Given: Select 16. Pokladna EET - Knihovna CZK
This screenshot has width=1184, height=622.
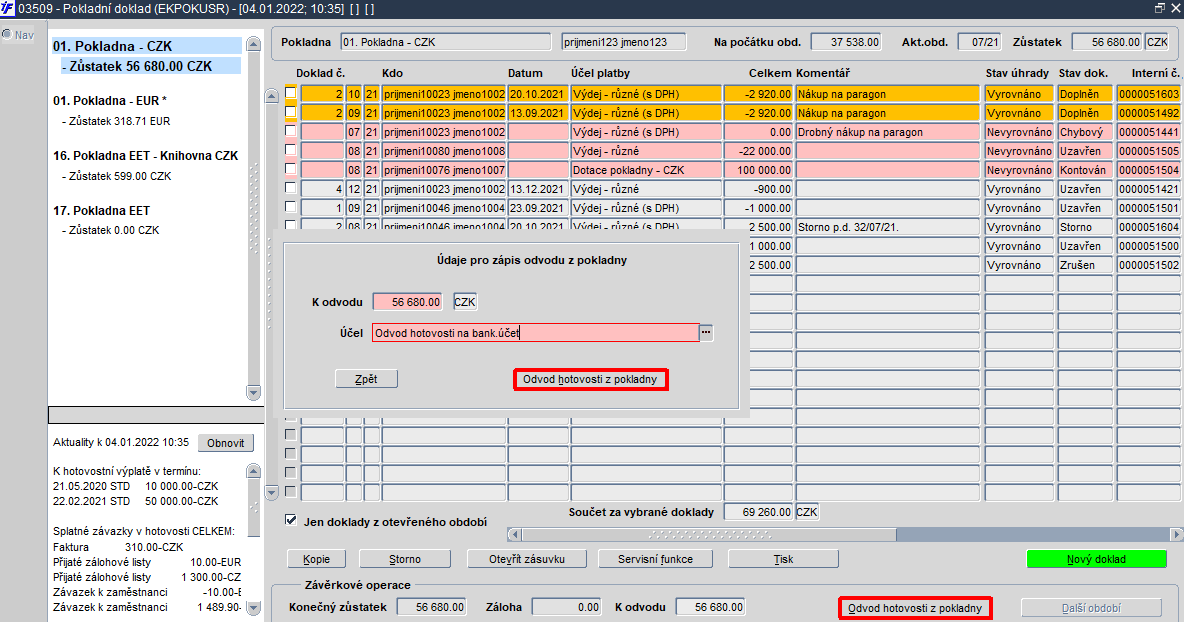Looking at the screenshot, I should 146,156.
